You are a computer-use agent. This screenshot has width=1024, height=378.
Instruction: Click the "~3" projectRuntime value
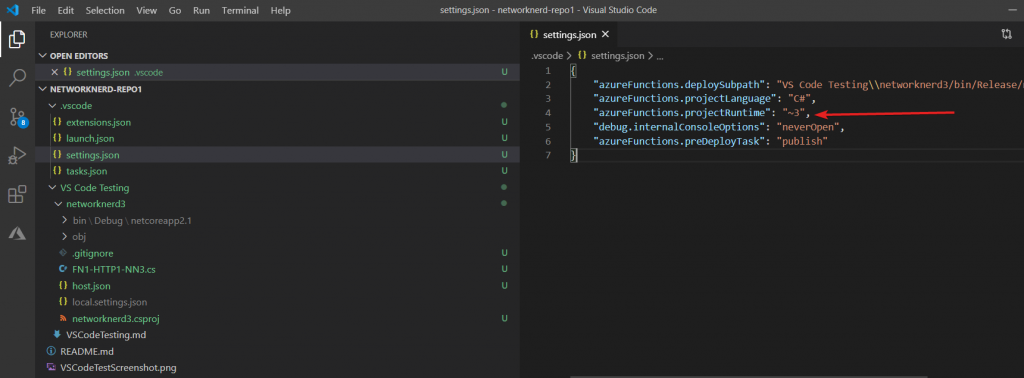pos(793,112)
